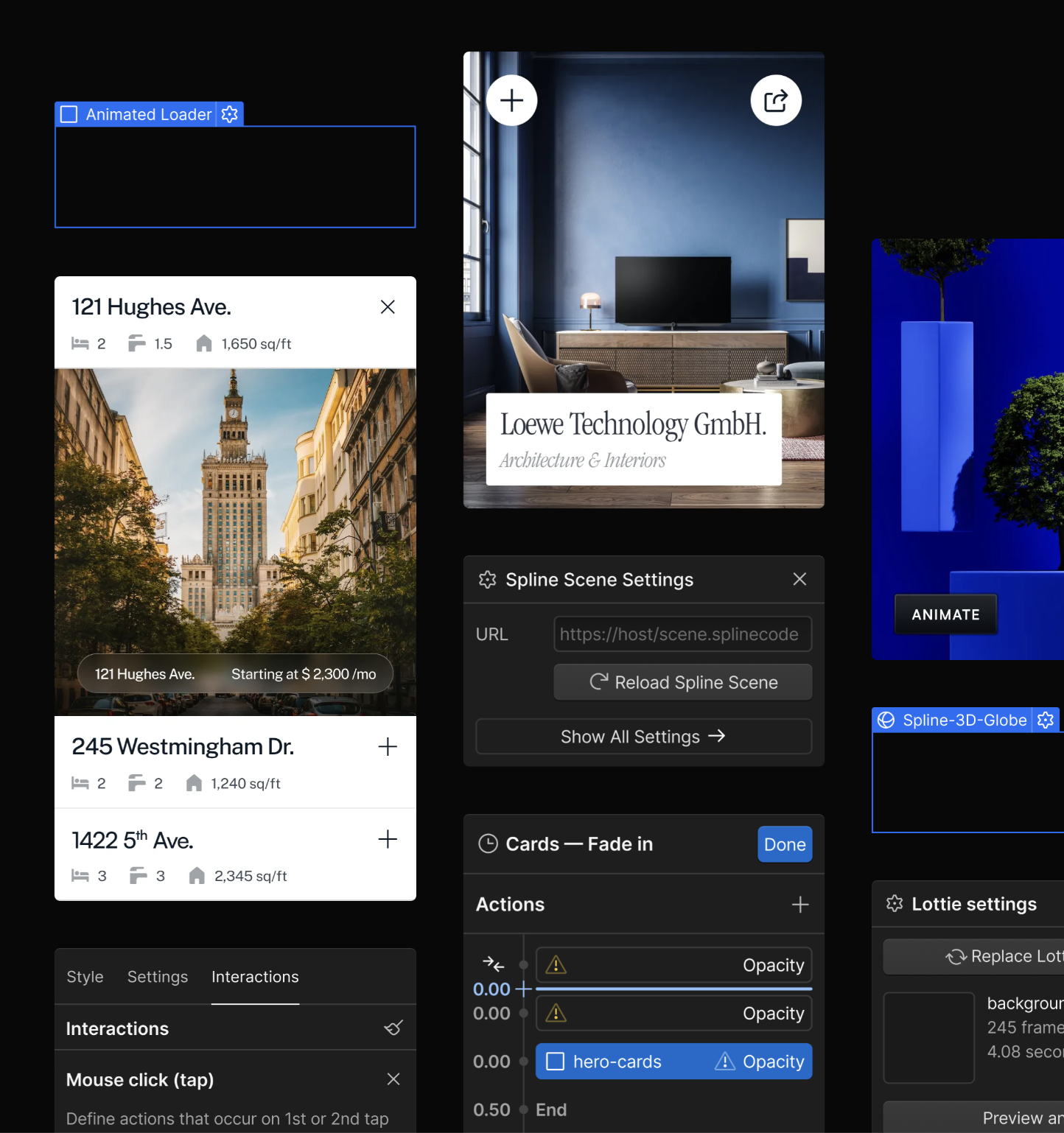Toggle the hero-cards element checkbox
Screen dimensions: 1064x1133
[x=555, y=1062]
